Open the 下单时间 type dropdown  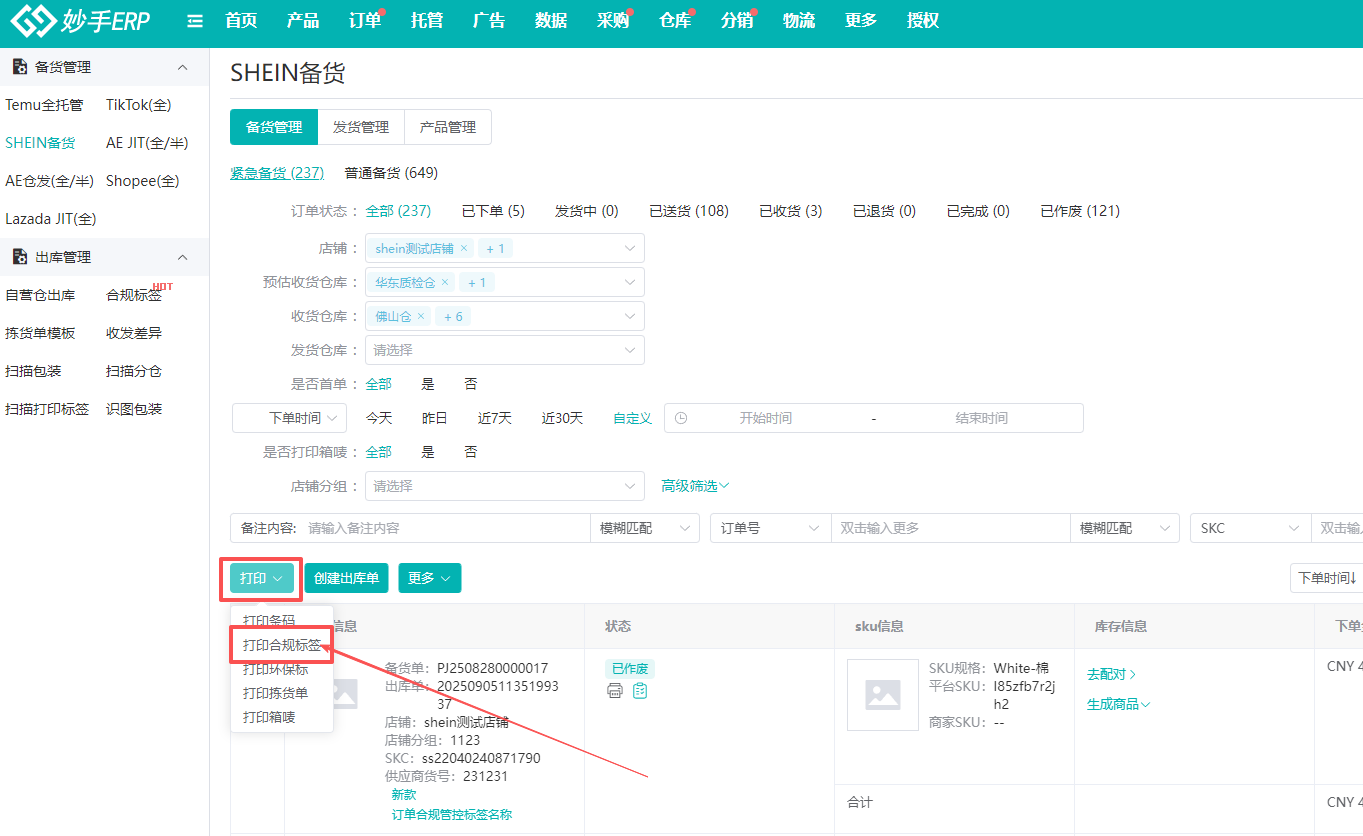(289, 418)
